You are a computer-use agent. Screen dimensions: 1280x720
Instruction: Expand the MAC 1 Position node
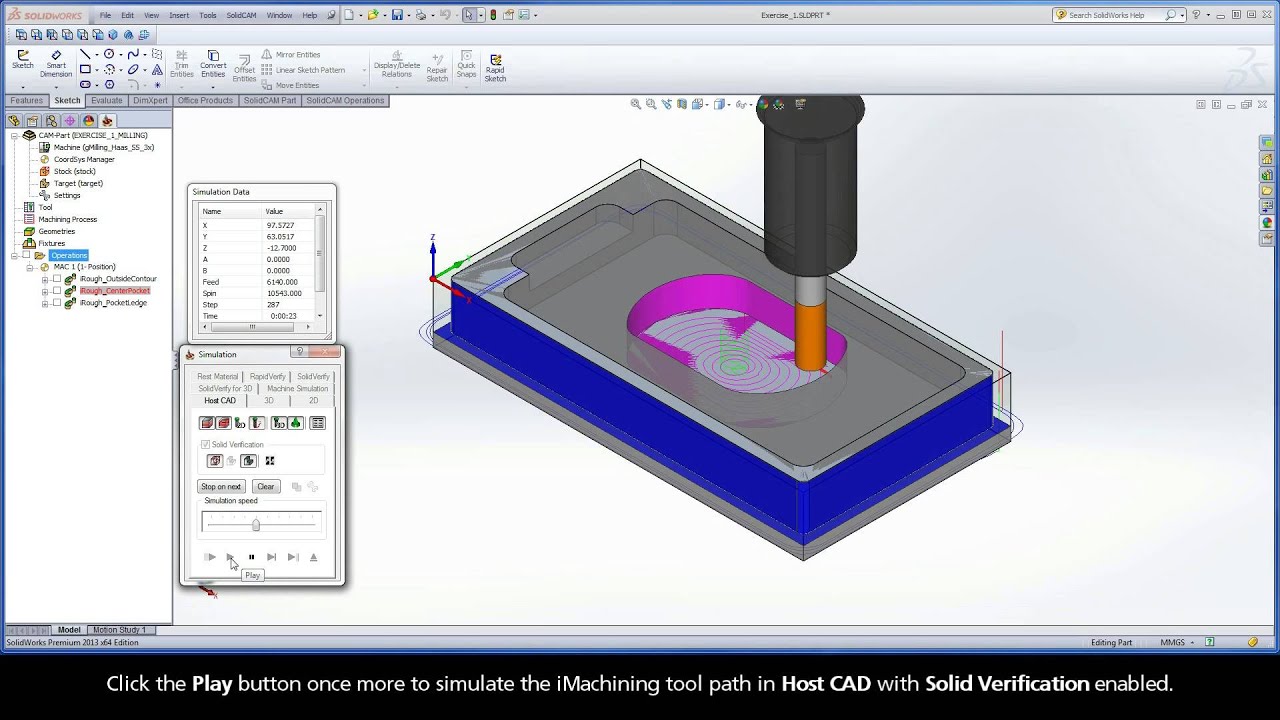click(29, 267)
